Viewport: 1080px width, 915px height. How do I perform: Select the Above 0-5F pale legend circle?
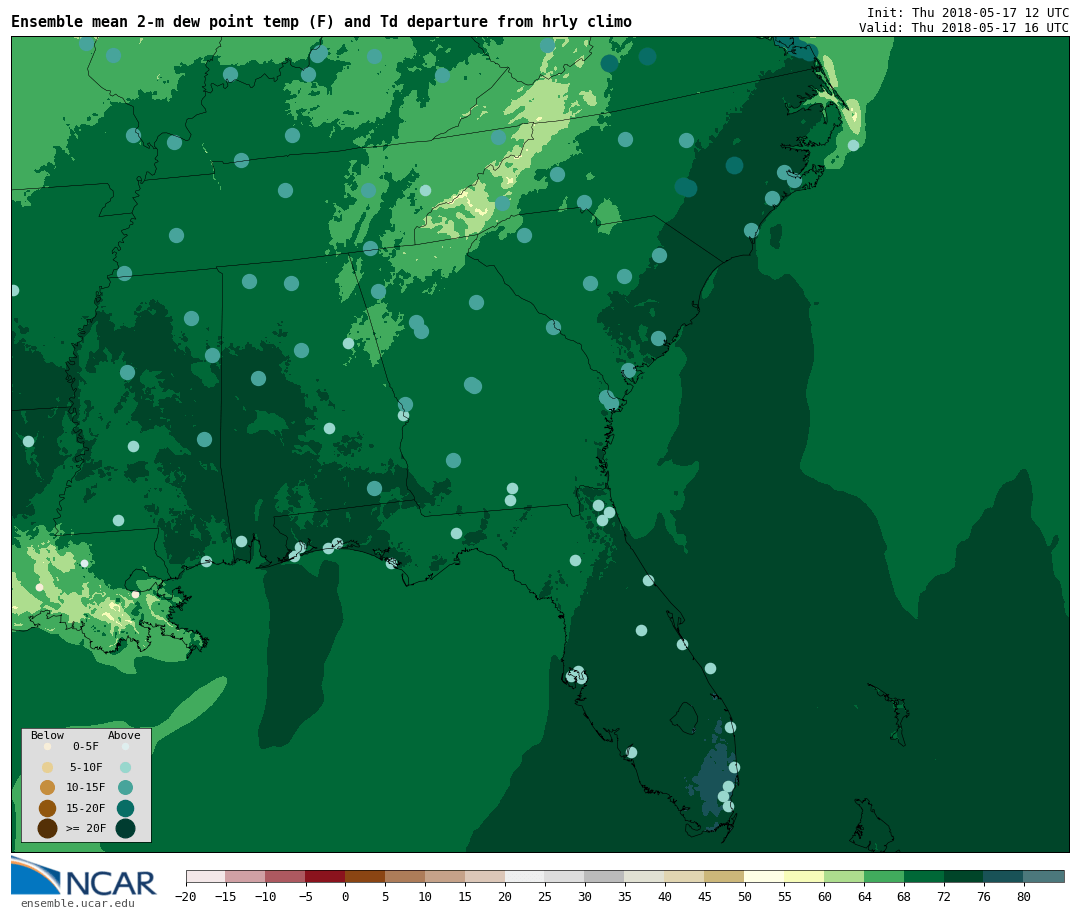pos(125,746)
